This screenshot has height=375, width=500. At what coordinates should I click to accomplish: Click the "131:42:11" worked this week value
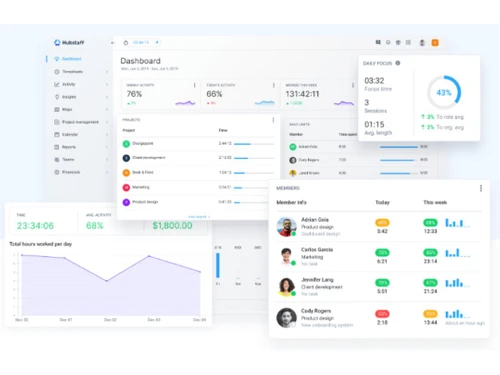coord(302,94)
